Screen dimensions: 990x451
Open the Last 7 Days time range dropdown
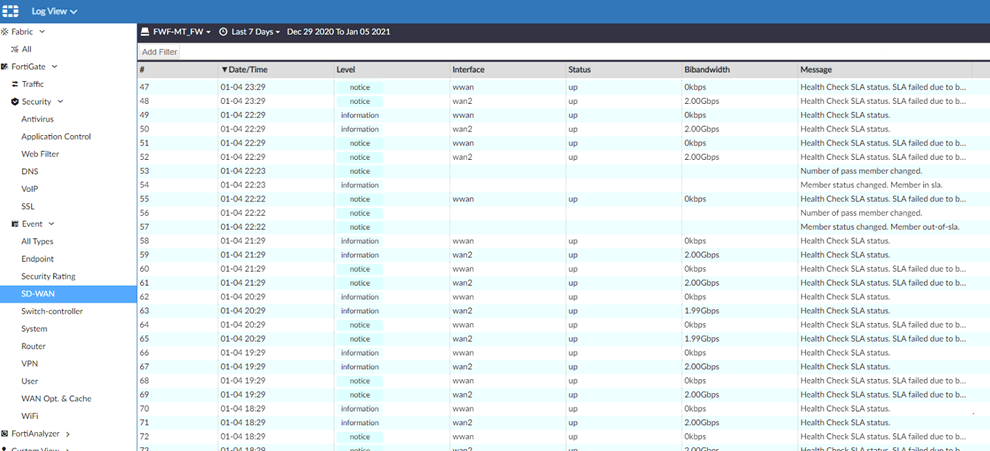pyautogui.click(x=255, y=32)
